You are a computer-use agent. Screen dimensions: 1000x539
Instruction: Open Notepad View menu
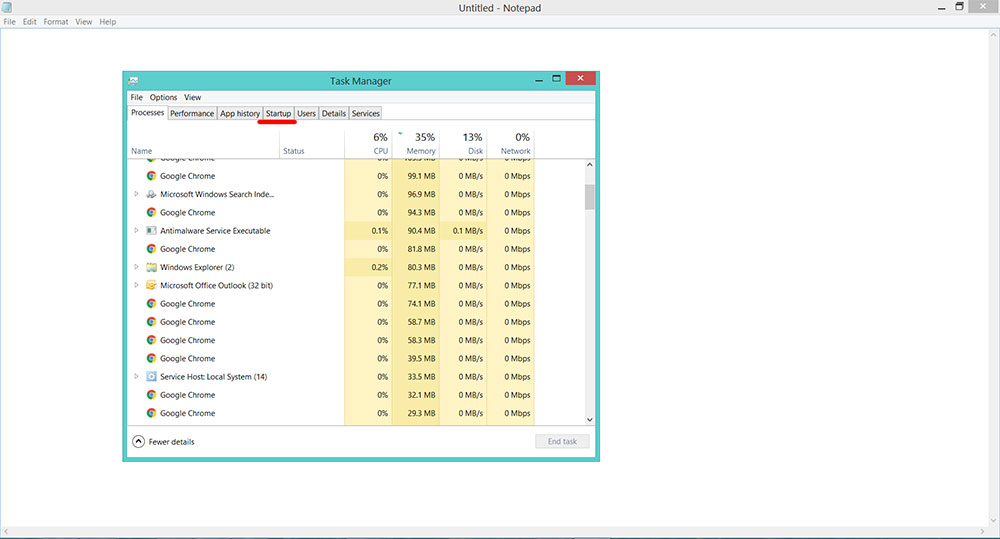pos(84,22)
